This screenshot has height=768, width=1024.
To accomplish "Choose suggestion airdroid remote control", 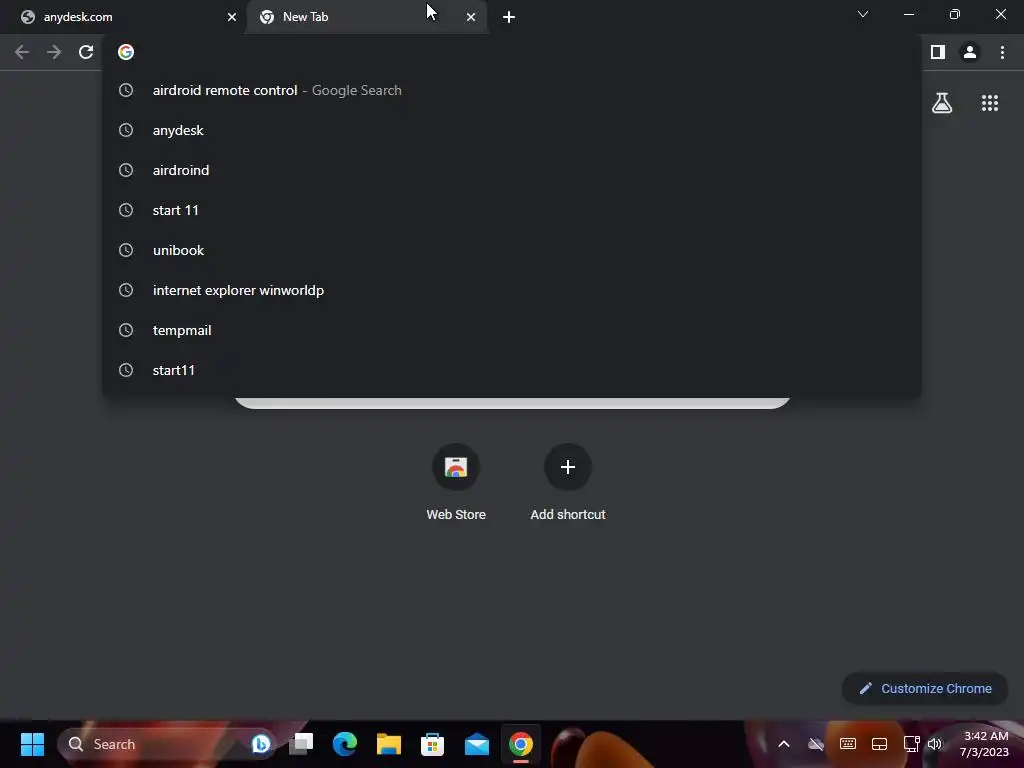I will tap(512, 91).
